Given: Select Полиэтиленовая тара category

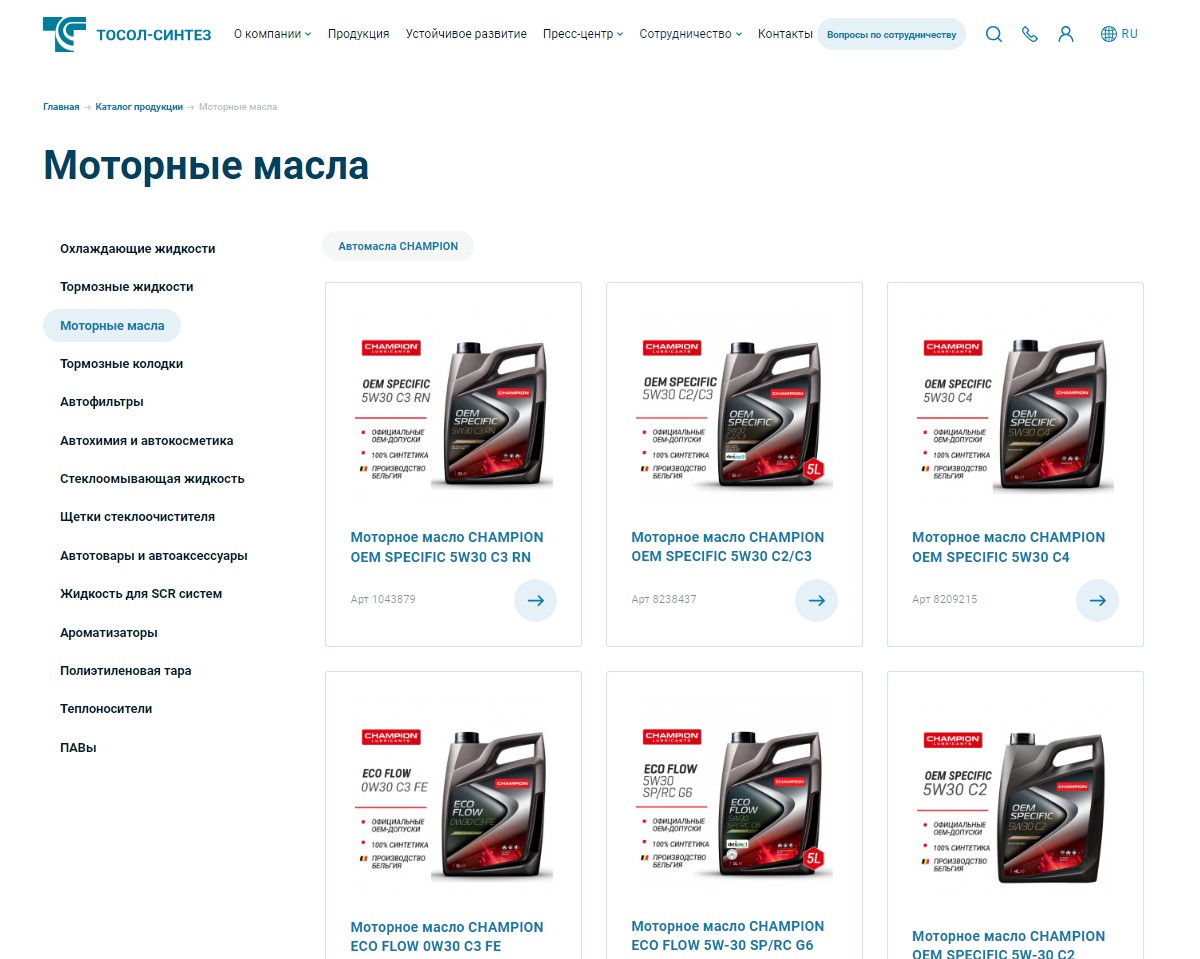Looking at the screenshot, I should click(x=126, y=671).
